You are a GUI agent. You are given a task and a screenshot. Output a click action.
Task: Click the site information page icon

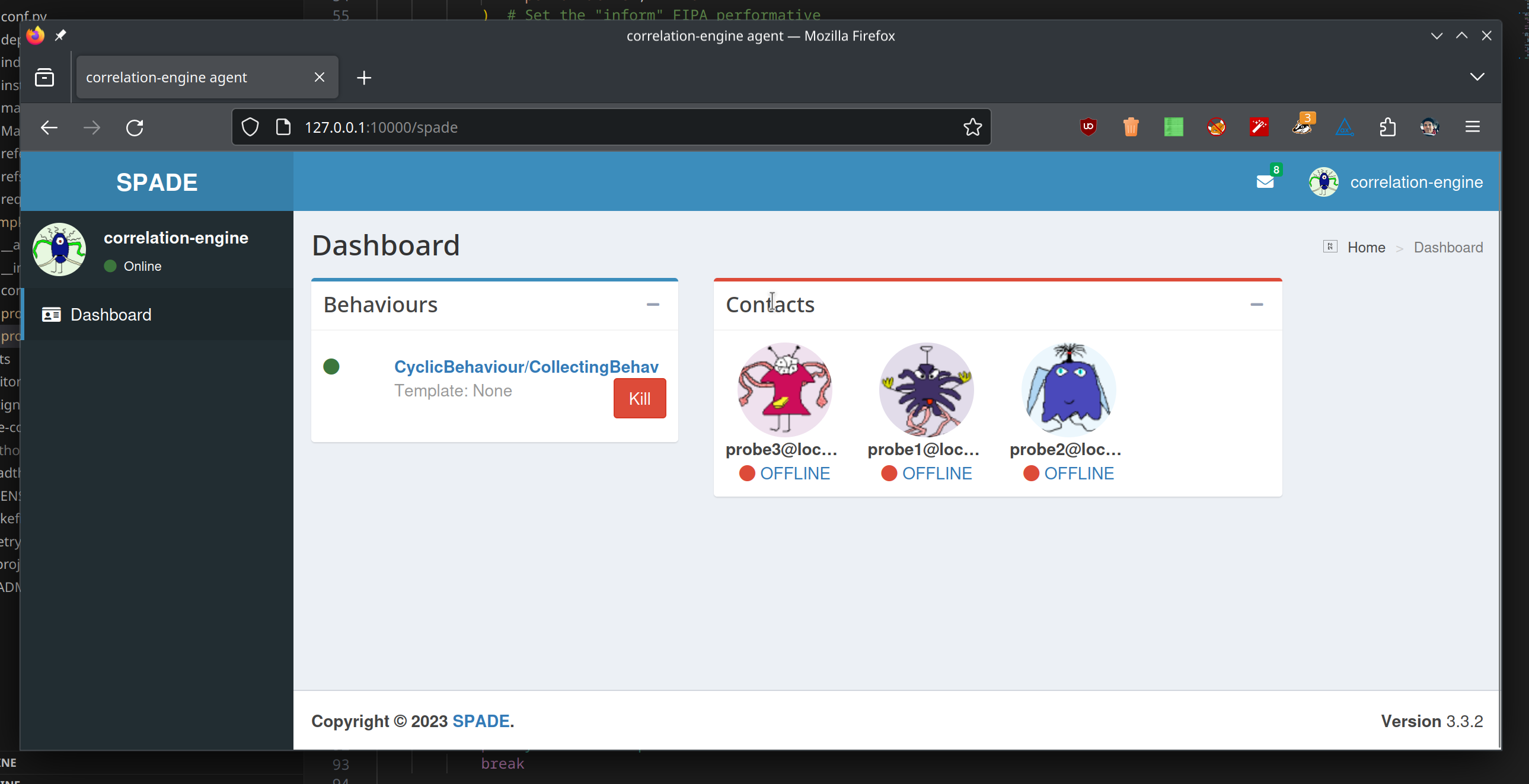click(284, 127)
